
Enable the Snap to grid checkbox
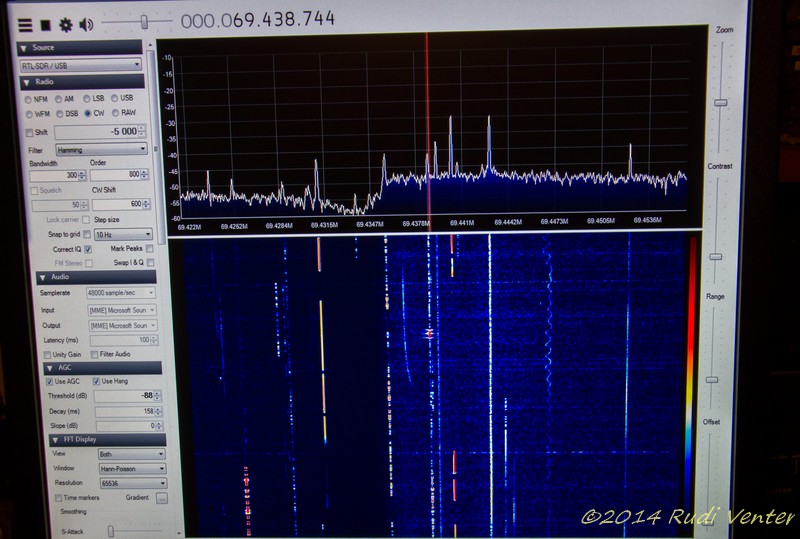[87, 234]
